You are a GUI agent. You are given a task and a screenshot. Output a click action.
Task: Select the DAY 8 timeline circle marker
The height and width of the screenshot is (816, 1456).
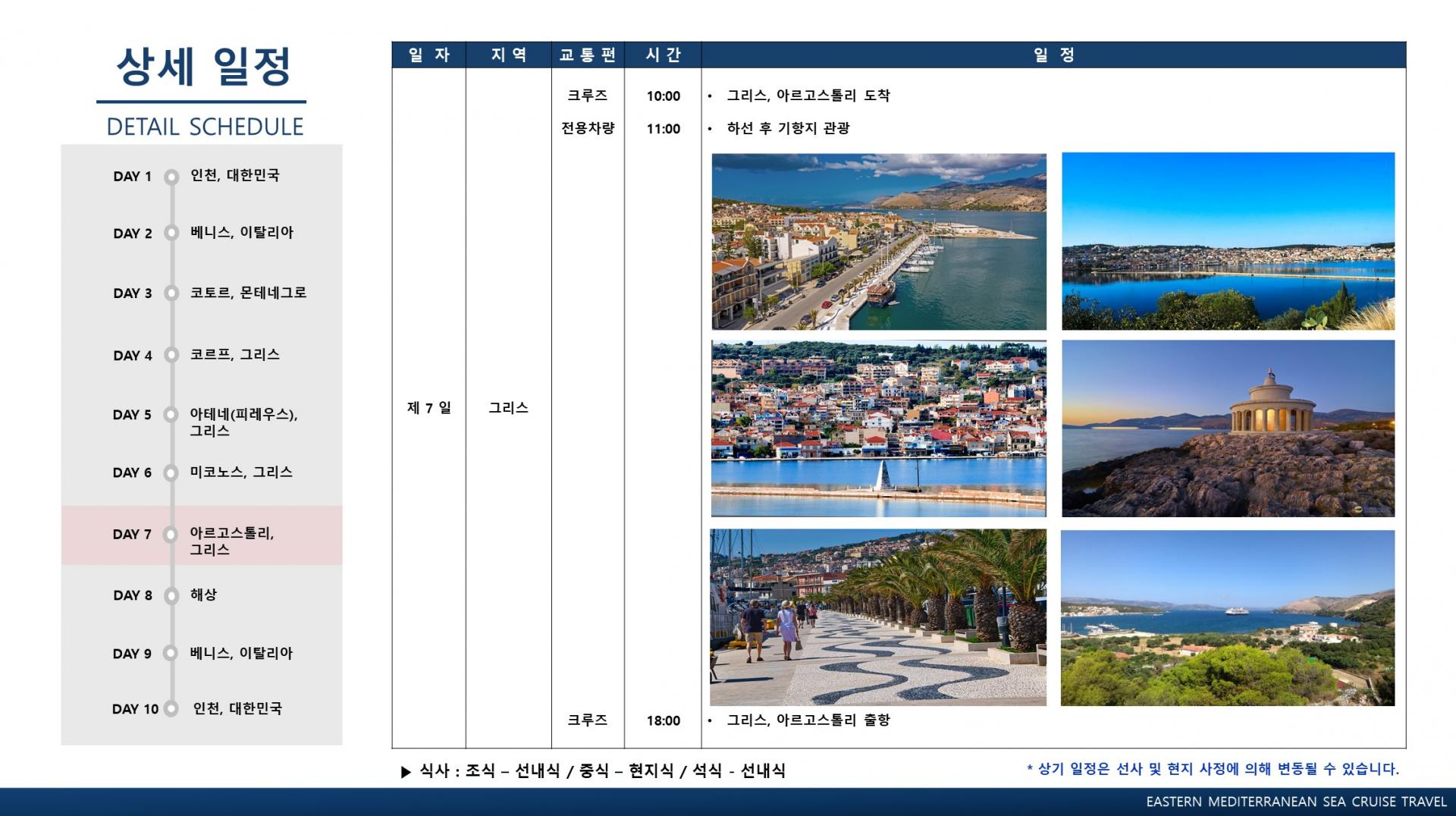pyautogui.click(x=172, y=595)
